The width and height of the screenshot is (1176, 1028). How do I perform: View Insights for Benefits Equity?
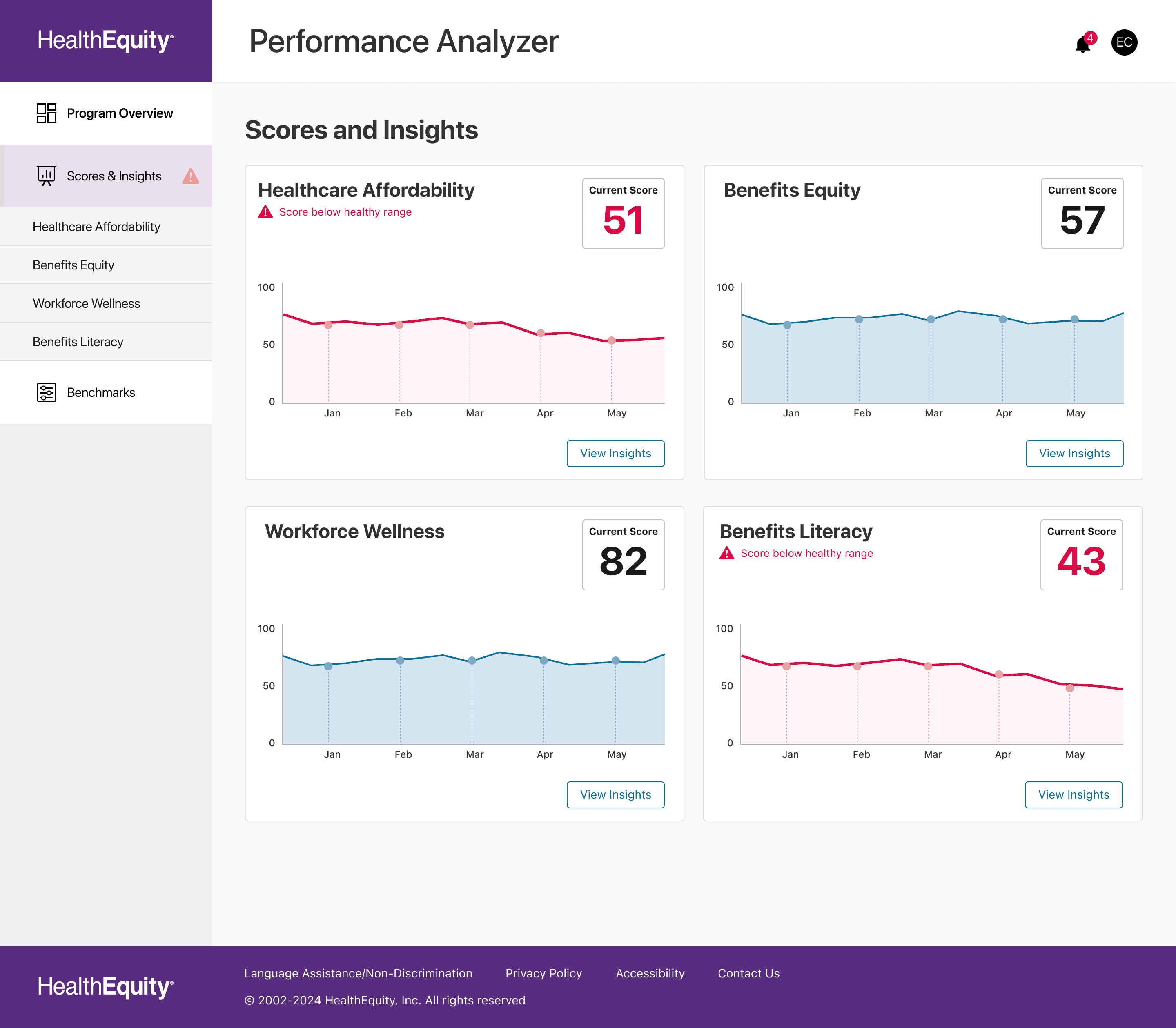pos(1074,453)
